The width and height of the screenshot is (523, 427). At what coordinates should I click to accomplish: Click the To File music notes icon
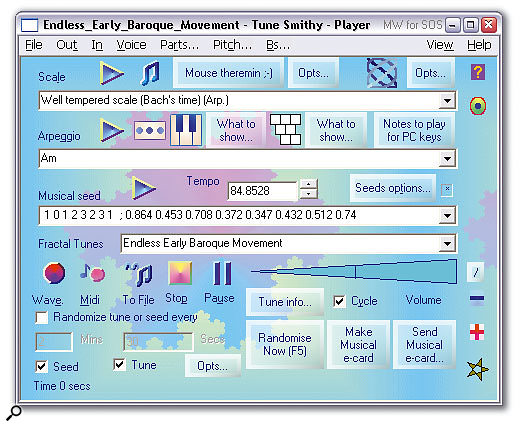pos(139,275)
